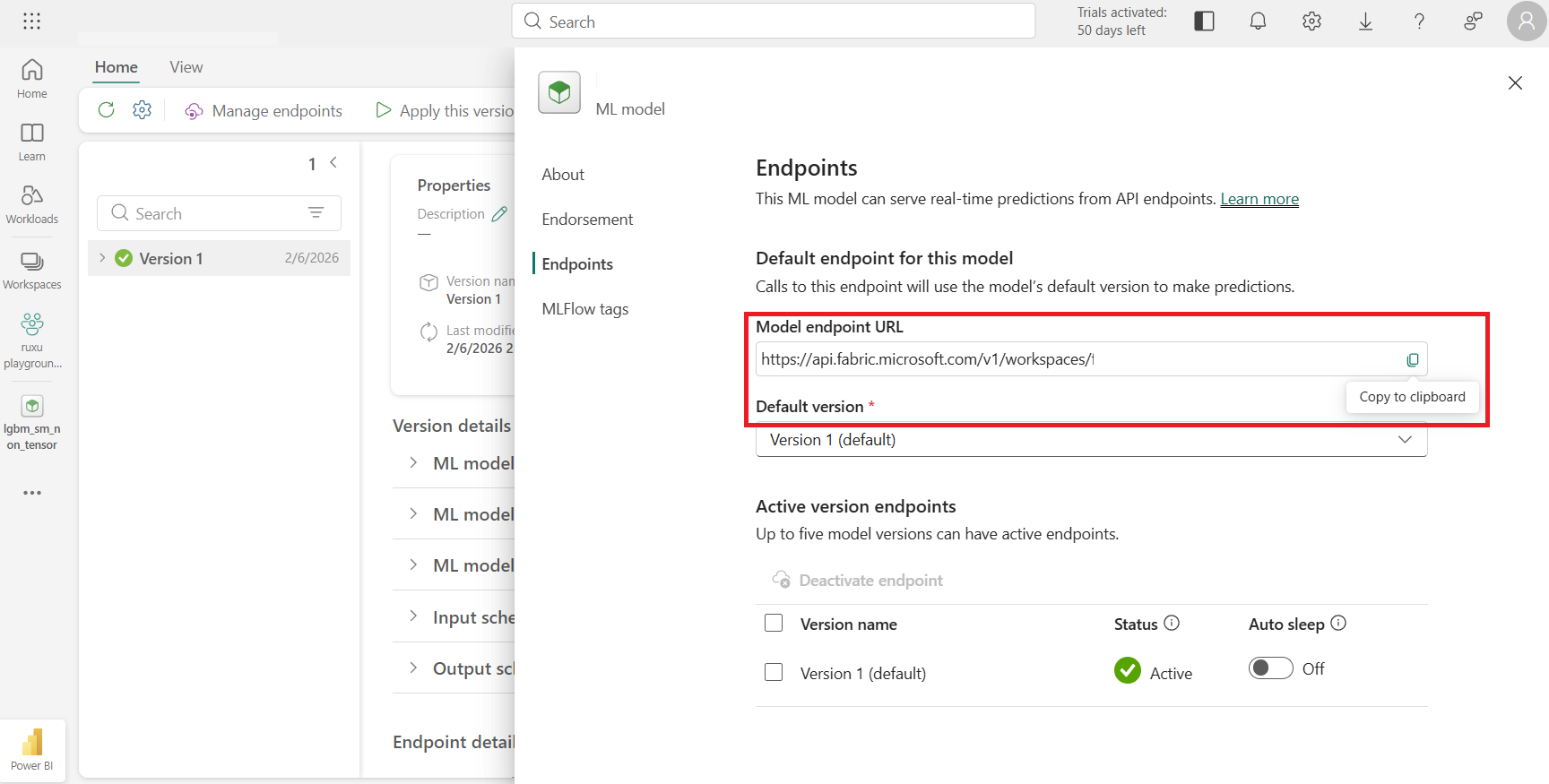
Task: Expand the Version 1 tree item
Action: click(x=102, y=258)
